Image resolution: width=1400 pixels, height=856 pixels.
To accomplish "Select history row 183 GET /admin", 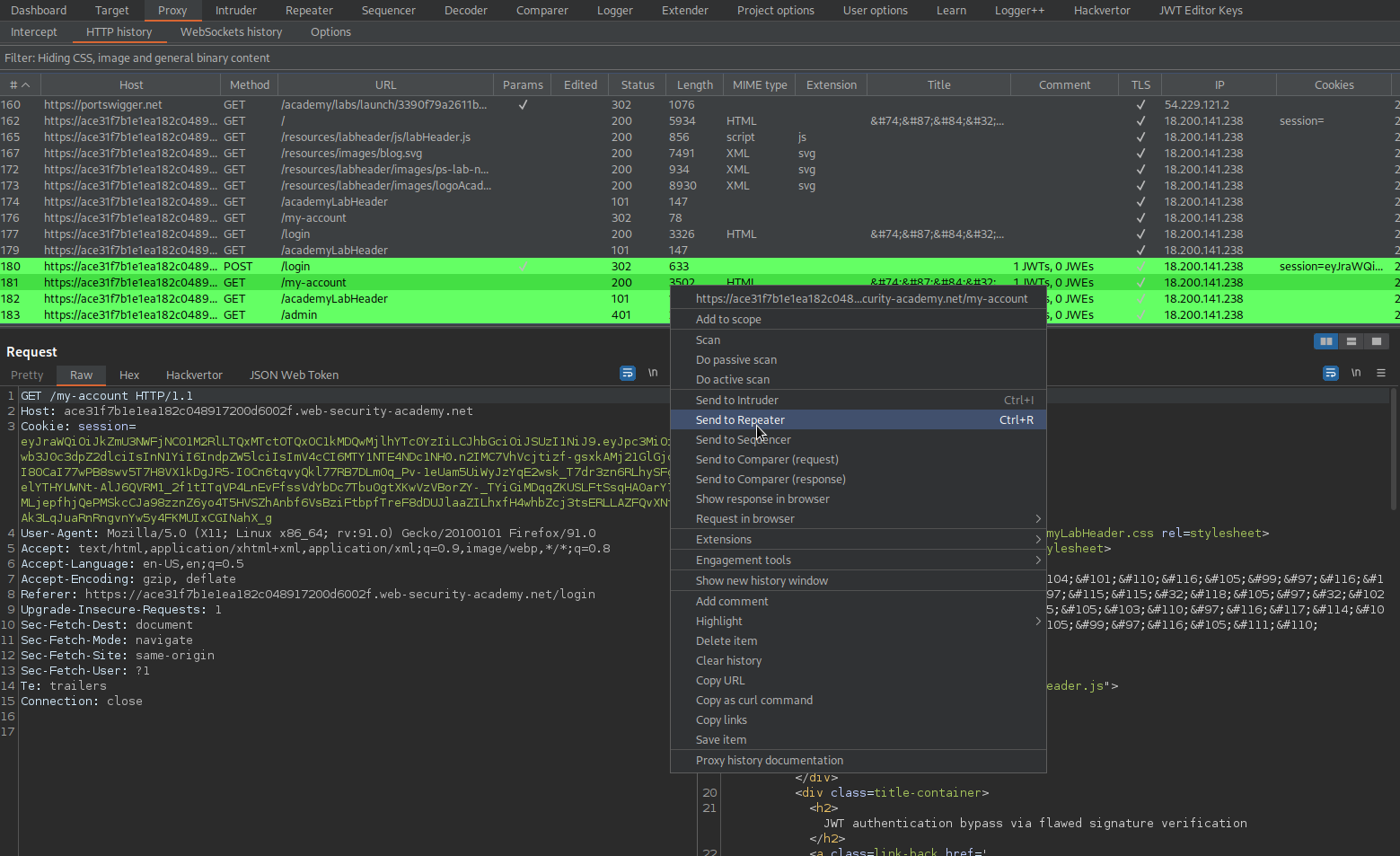I will (335, 315).
